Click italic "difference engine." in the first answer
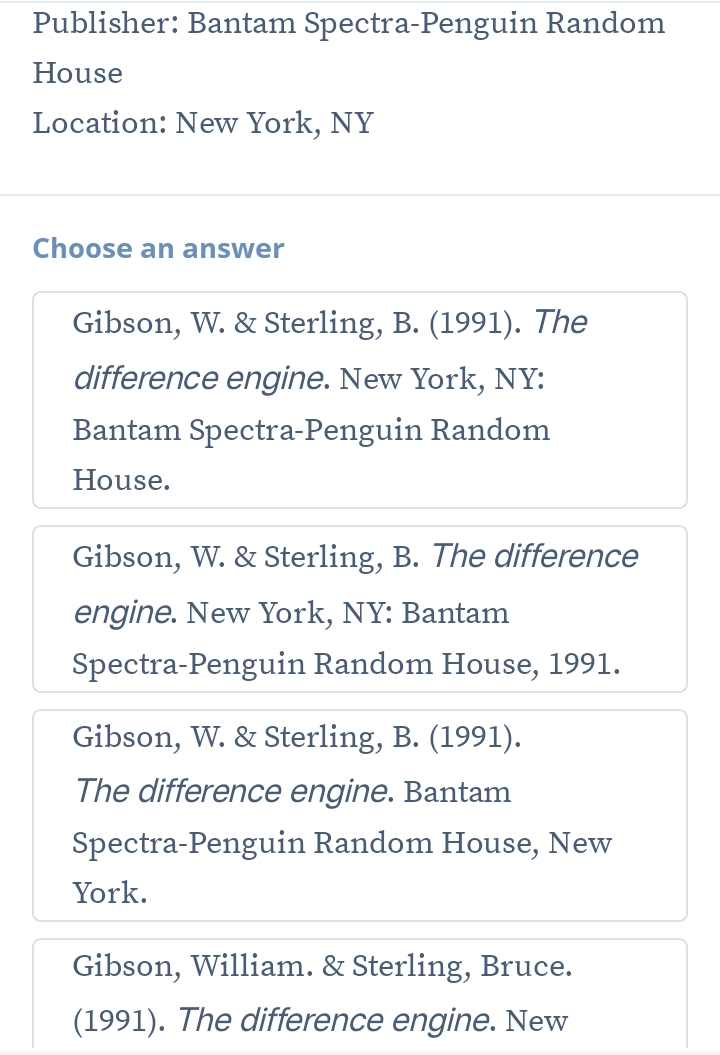Screen dimensions: 720x1055 click(202, 379)
